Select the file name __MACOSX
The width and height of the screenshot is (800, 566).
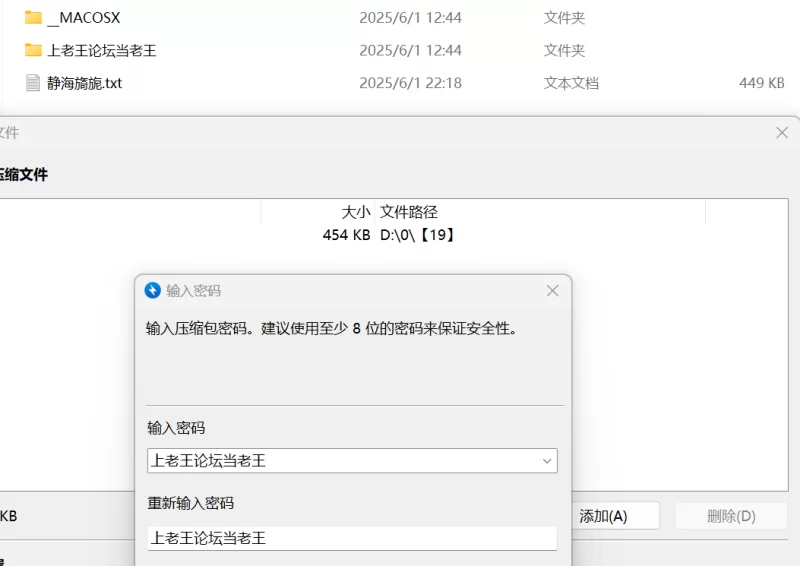pyautogui.click(x=84, y=18)
